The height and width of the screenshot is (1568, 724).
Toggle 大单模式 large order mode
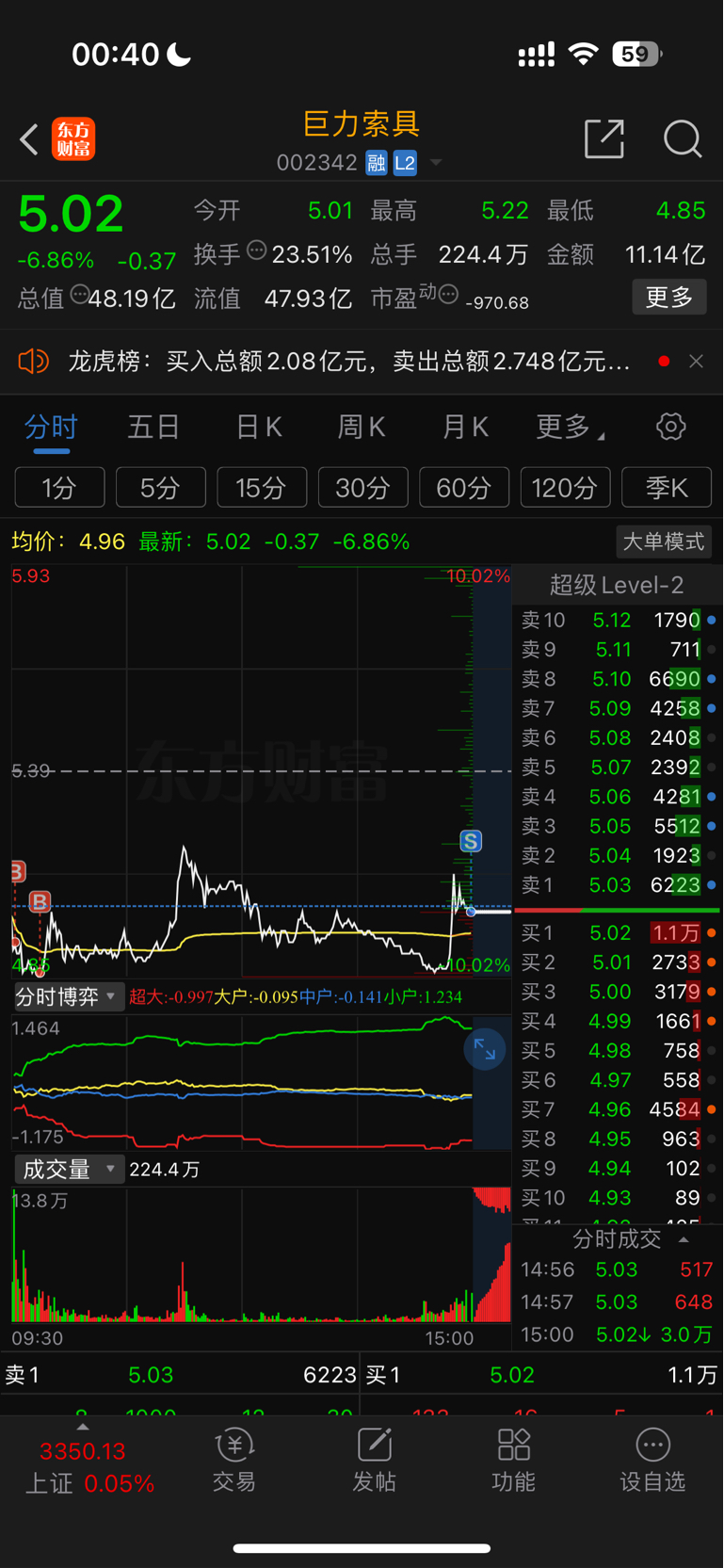(x=664, y=542)
